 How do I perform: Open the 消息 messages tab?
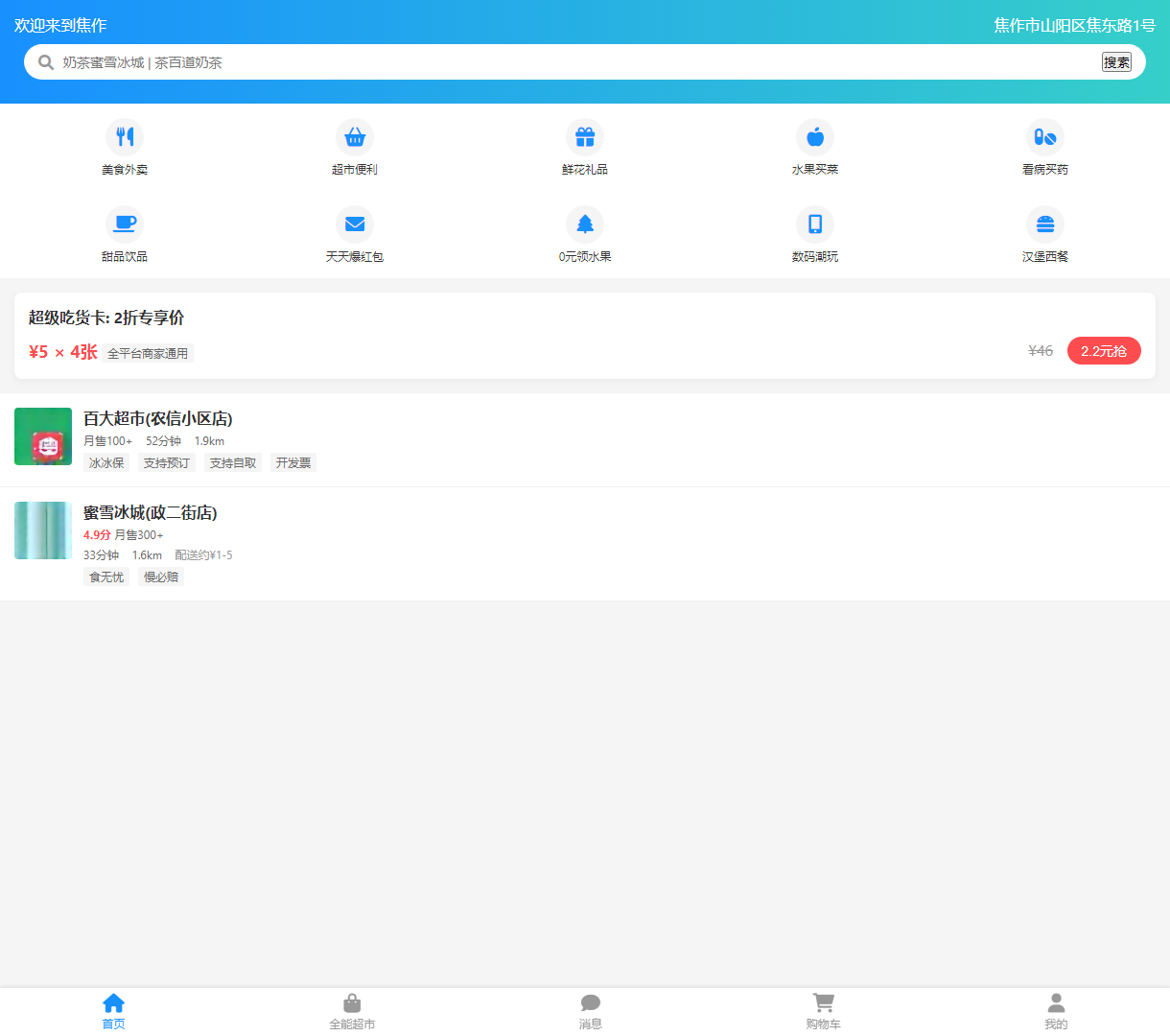point(591,1011)
